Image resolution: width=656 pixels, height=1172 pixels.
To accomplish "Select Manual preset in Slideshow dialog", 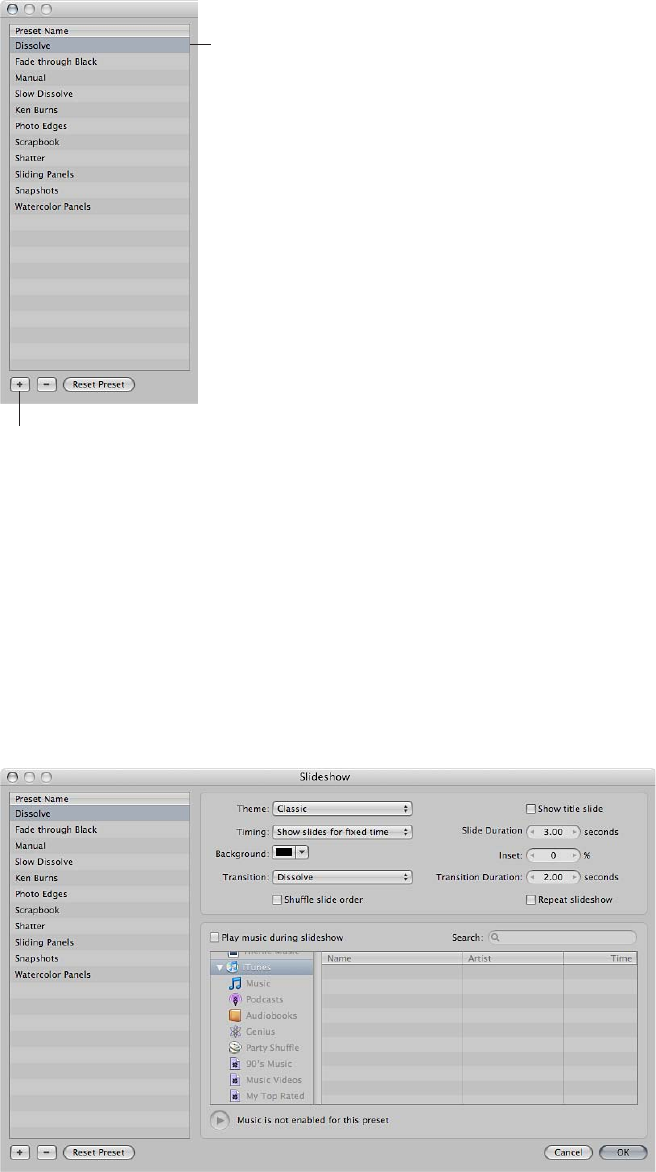I will [99, 845].
